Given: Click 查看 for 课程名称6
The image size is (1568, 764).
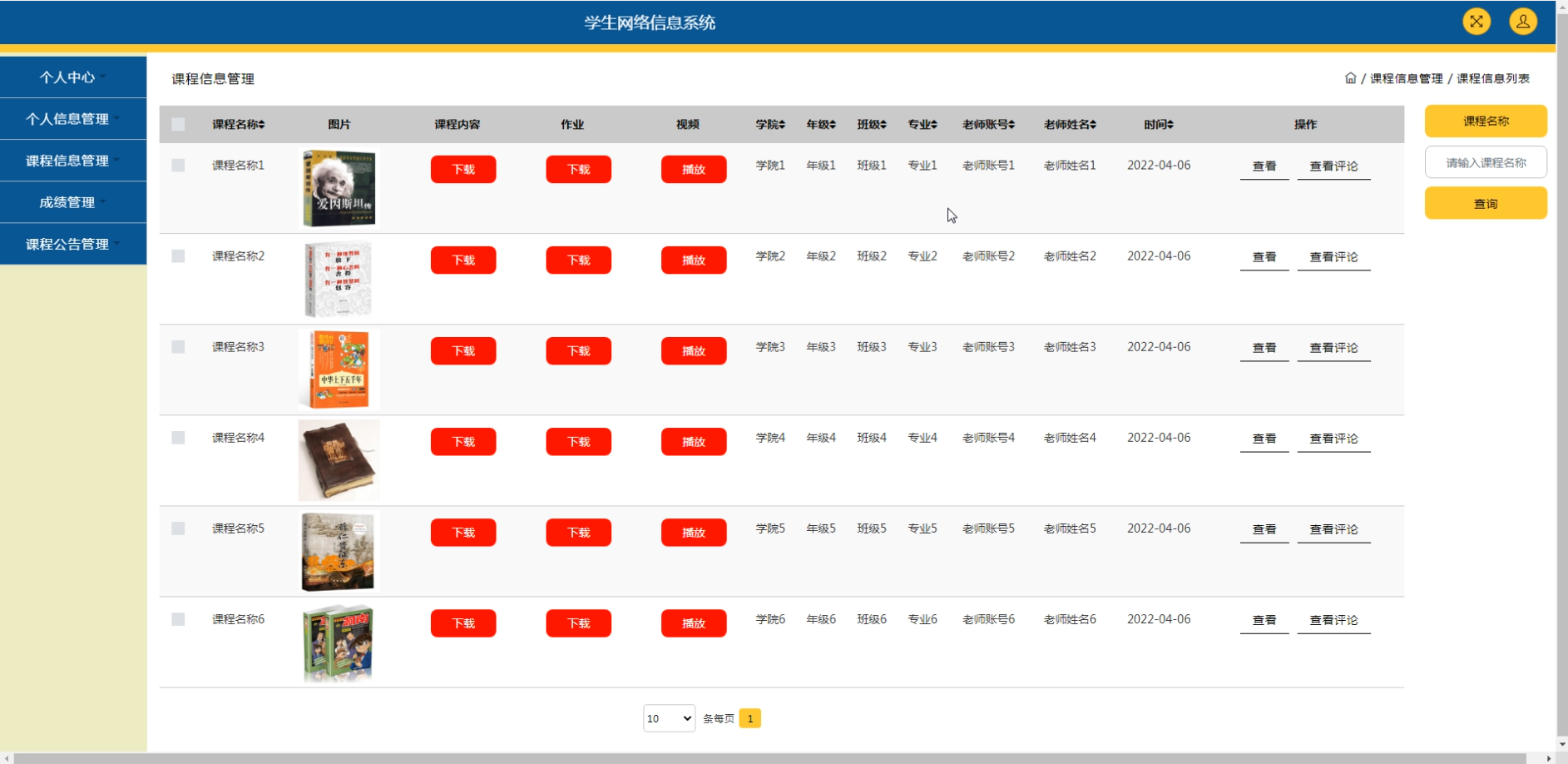Looking at the screenshot, I should click(1264, 620).
